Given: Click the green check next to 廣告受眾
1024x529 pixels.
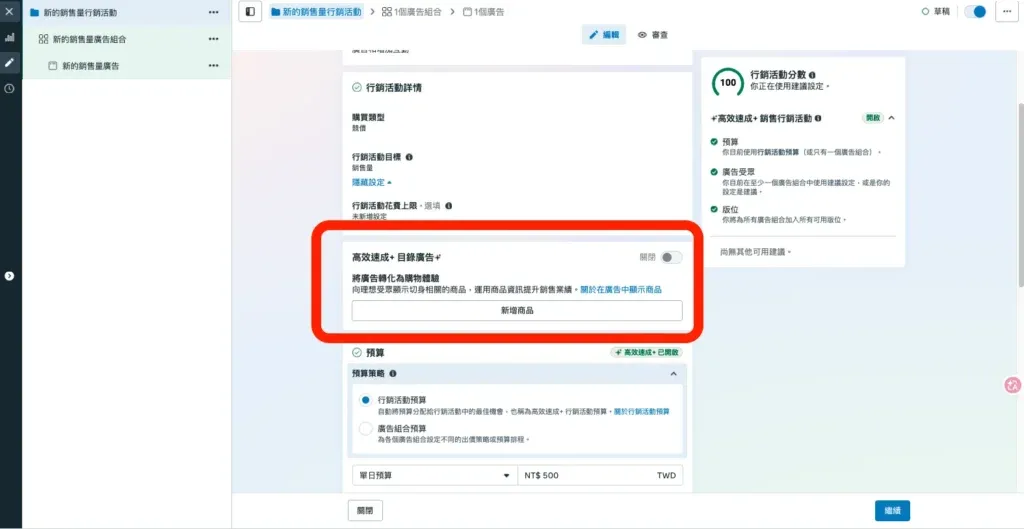Looking at the screenshot, I should pos(714,172).
